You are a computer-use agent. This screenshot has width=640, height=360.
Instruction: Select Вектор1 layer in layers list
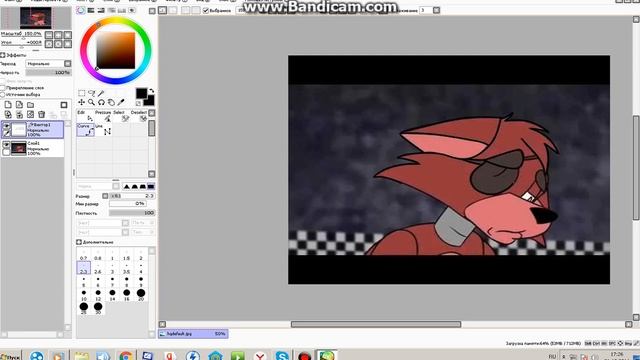[33, 129]
